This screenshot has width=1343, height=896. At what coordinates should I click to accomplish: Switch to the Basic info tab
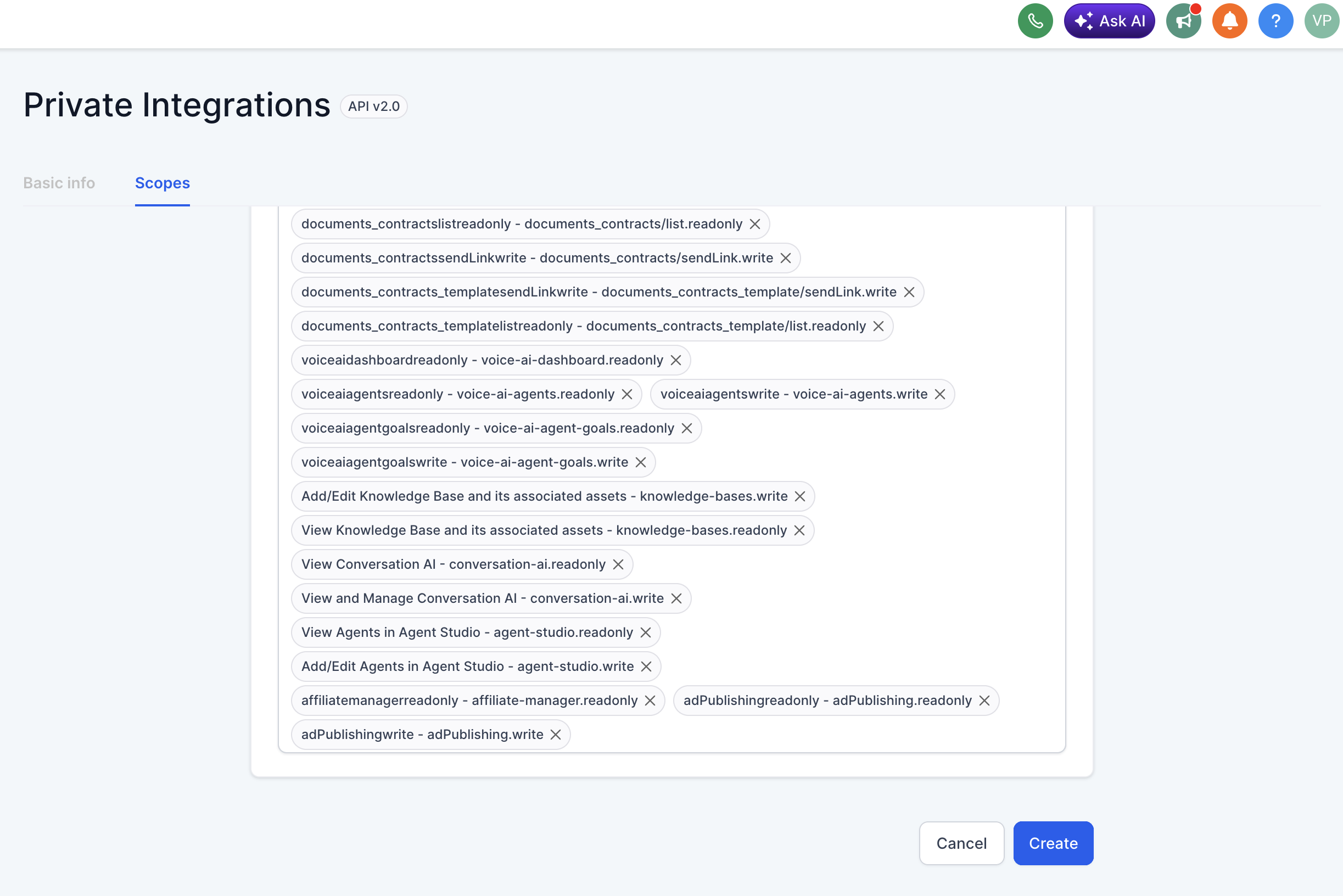tap(59, 183)
